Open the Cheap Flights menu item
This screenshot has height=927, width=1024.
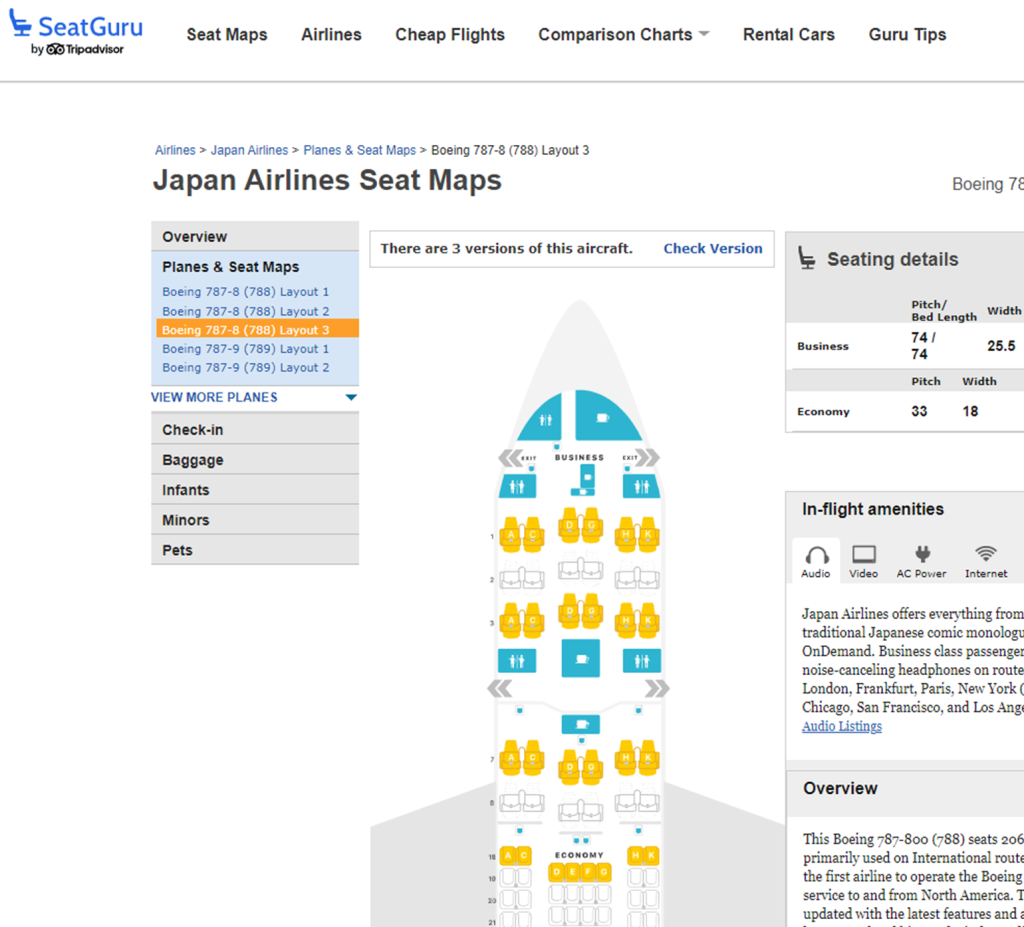450,34
